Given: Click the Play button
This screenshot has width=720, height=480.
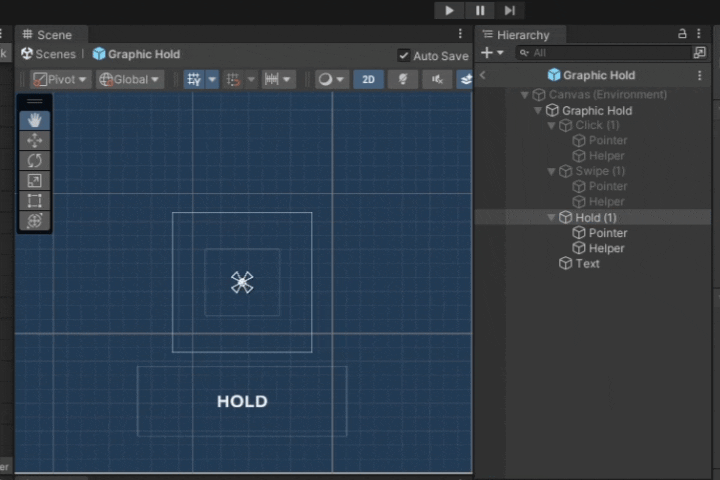Looking at the screenshot, I should (x=449, y=10).
